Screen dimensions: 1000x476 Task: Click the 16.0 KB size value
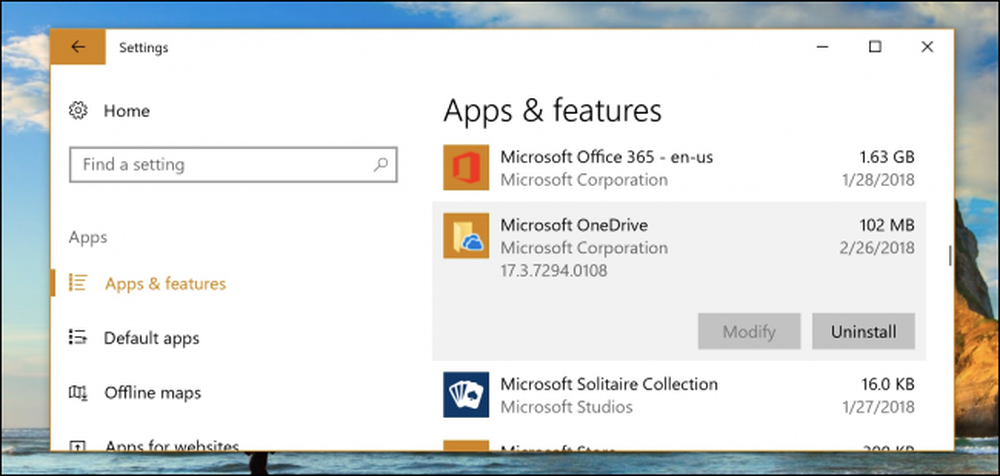pos(886,384)
